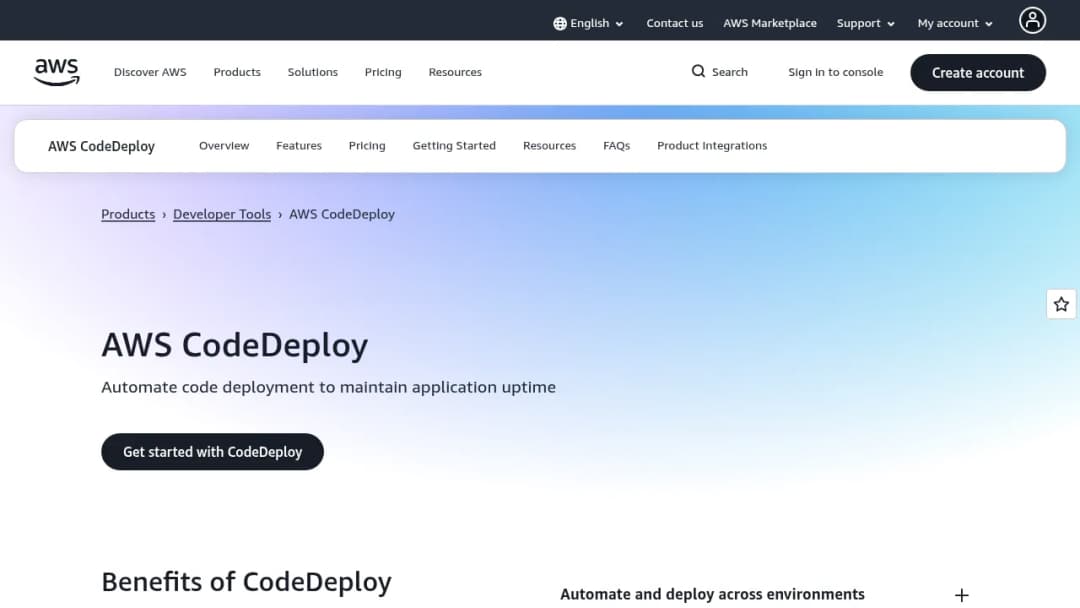Open the Solutions menu
This screenshot has width=1080, height=608.
[x=313, y=72]
